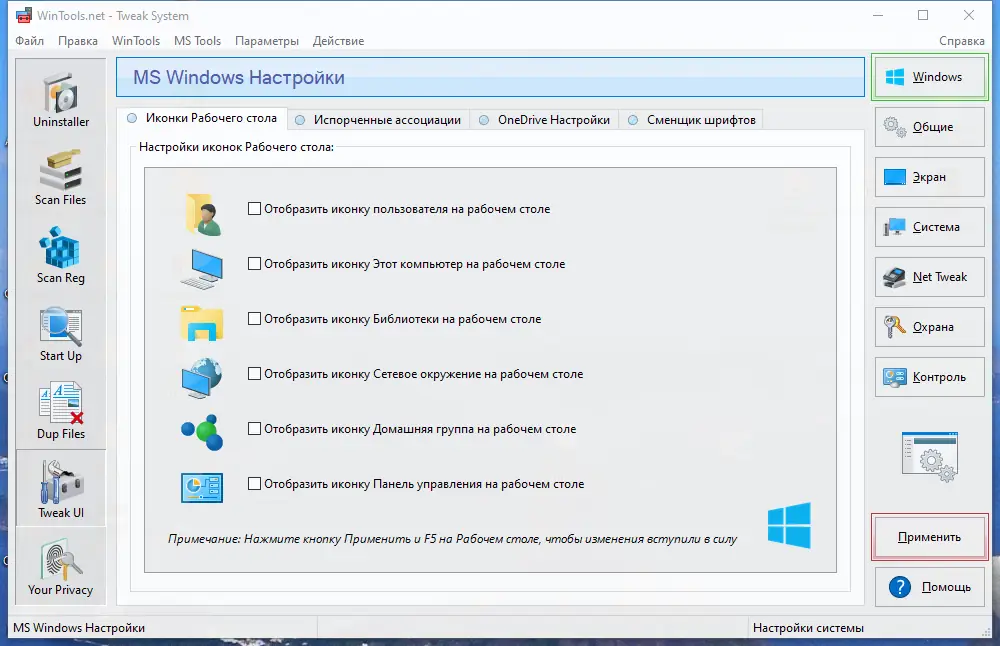
Task: Switch to Испорченные ассоциации tab
Action: coord(378,120)
